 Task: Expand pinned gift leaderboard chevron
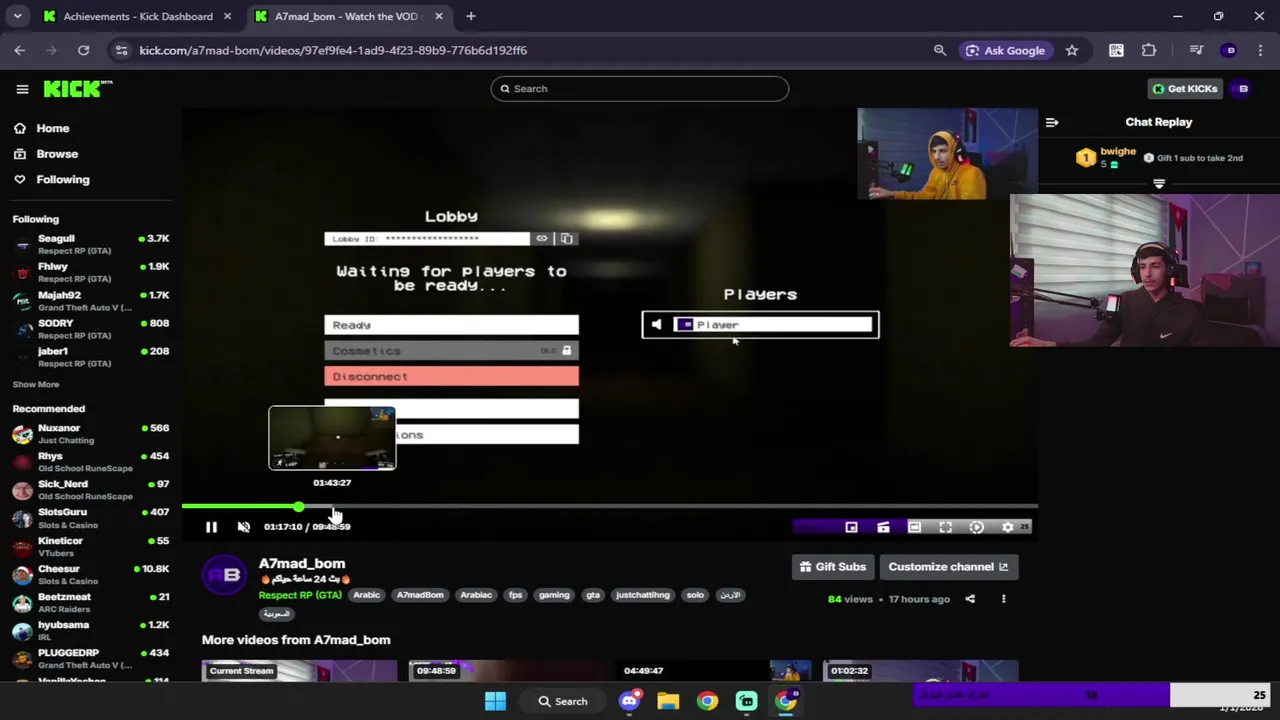pyautogui.click(x=1159, y=184)
